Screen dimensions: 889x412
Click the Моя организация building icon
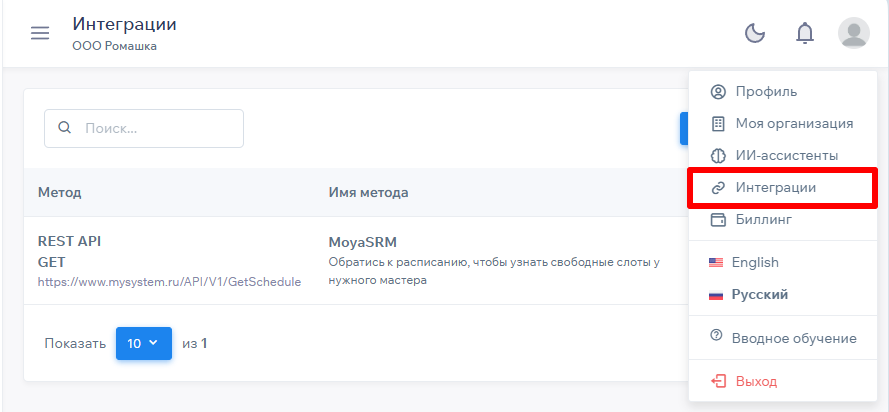coord(717,124)
